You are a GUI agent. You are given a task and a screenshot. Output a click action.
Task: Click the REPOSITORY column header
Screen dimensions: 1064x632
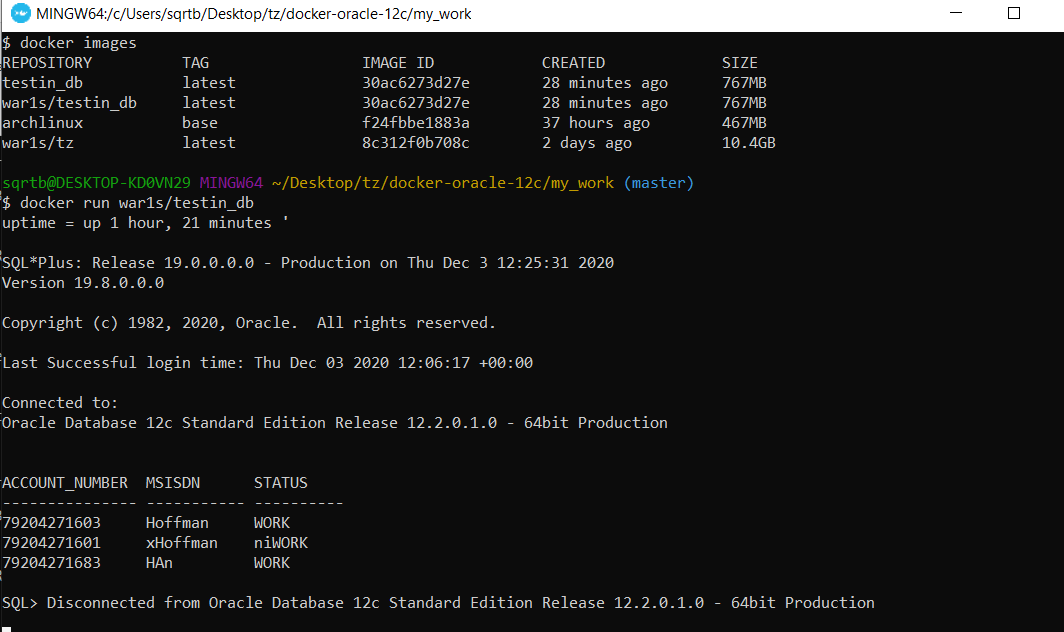(47, 62)
